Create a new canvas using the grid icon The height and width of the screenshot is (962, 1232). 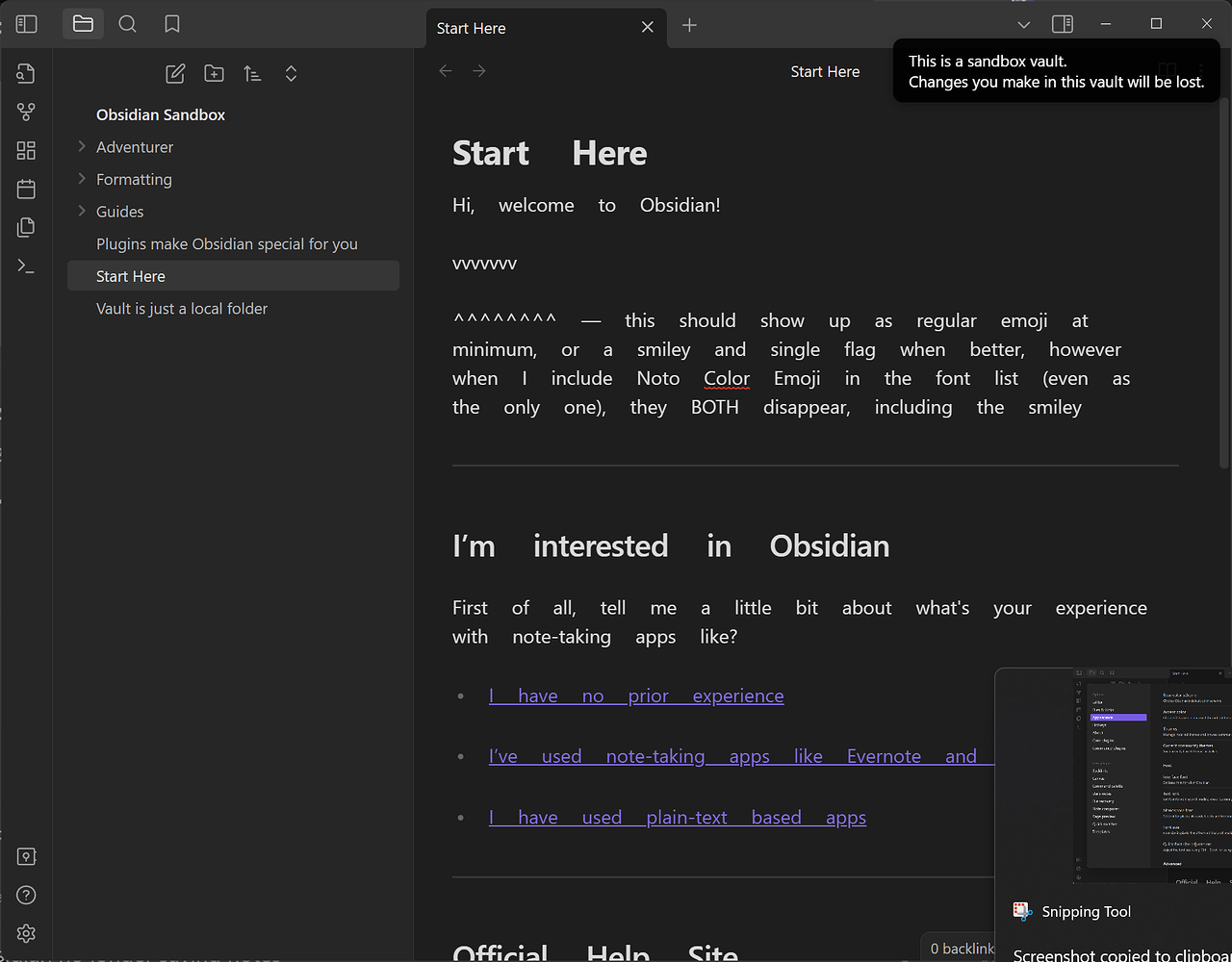(25, 150)
